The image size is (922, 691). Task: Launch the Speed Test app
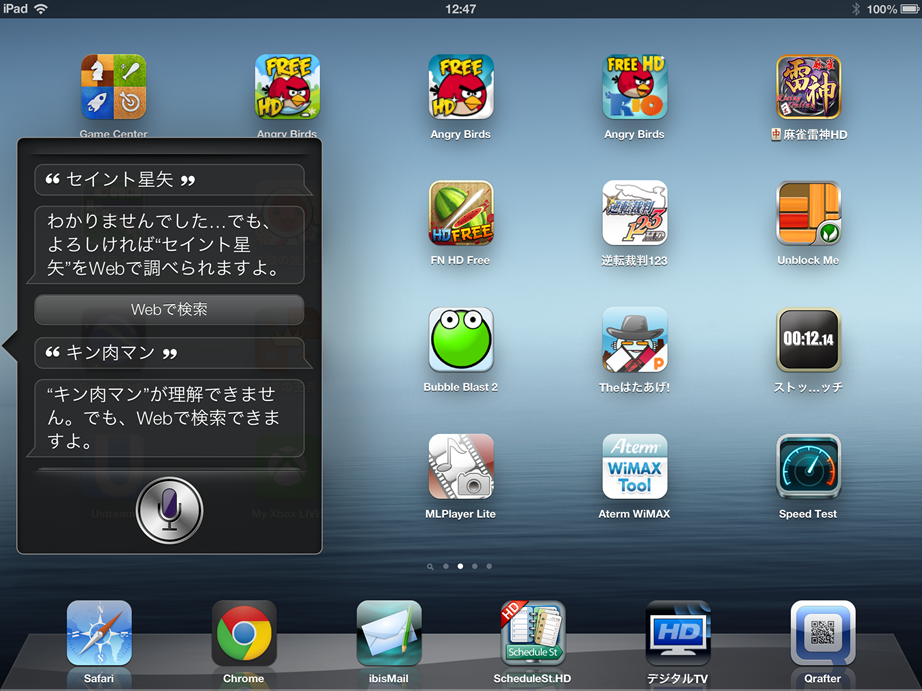tap(809, 466)
